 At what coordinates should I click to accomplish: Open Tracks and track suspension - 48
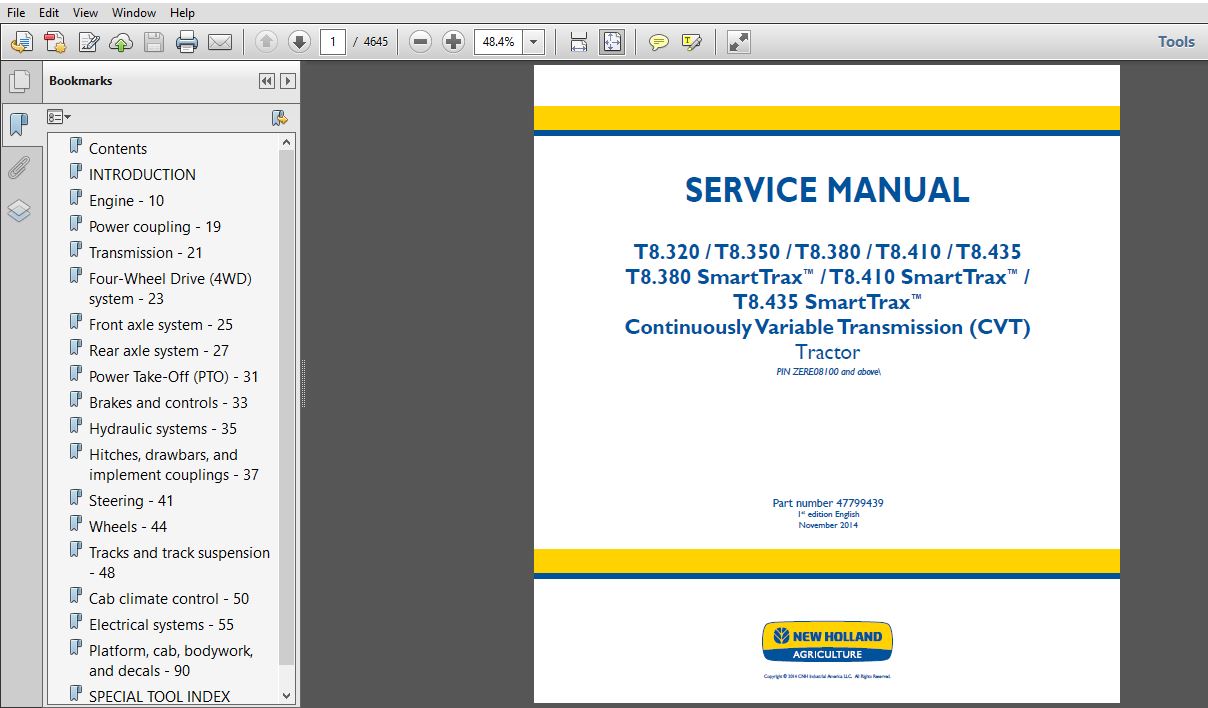179,562
